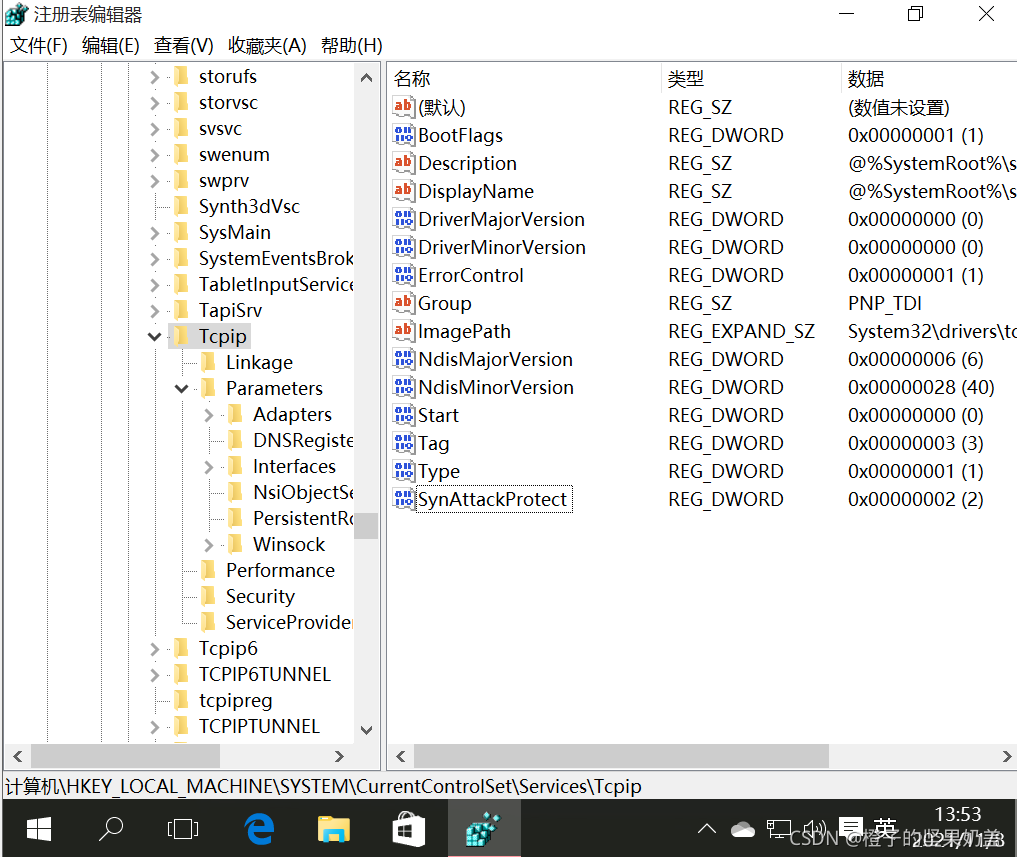Open taskbar search magnifier
This screenshot has height=857, width=1017.
(111, 828)
